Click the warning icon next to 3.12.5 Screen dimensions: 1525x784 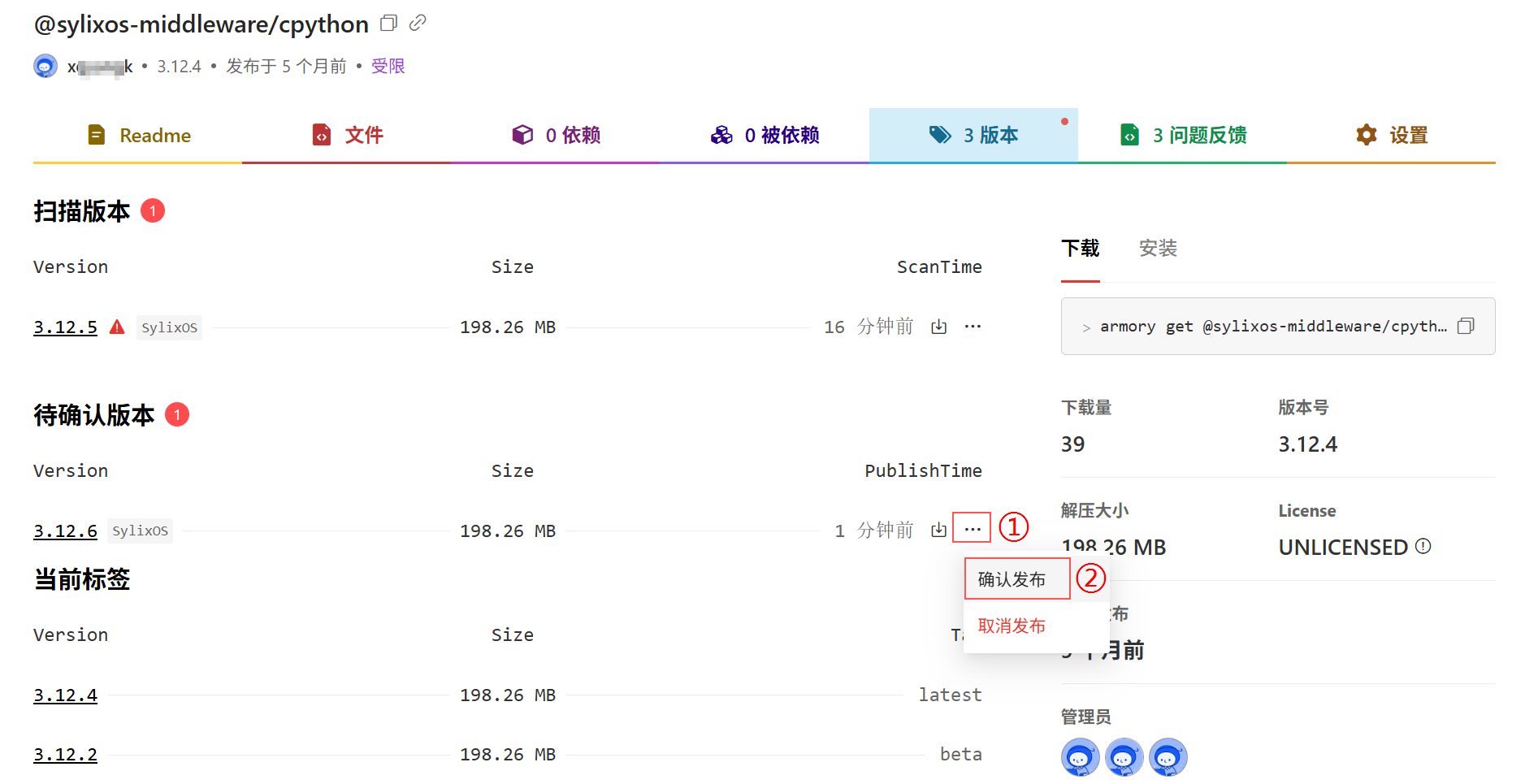(118, 327)
